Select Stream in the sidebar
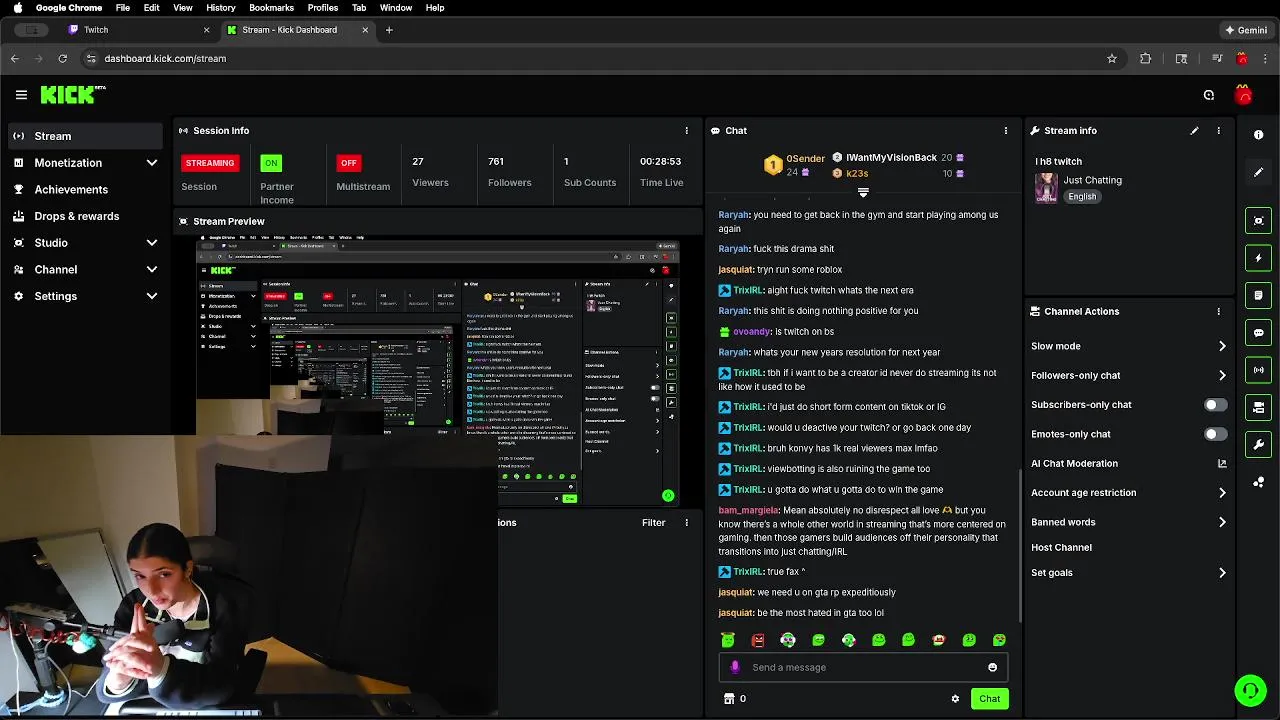This screenshot has width=1280, height=720. pyautogui.click(x=84, y=136)
